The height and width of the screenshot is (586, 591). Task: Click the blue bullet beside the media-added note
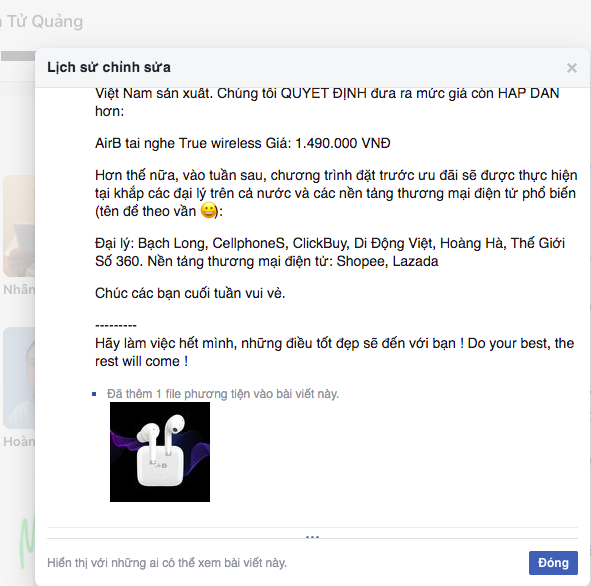94,394
